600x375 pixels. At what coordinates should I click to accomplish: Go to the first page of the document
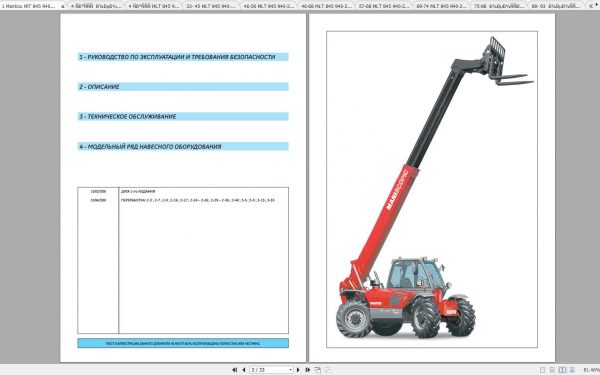235,370
